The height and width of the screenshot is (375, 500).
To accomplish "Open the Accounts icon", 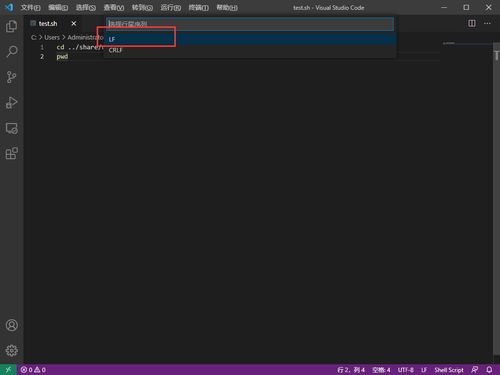I will 12,325.
